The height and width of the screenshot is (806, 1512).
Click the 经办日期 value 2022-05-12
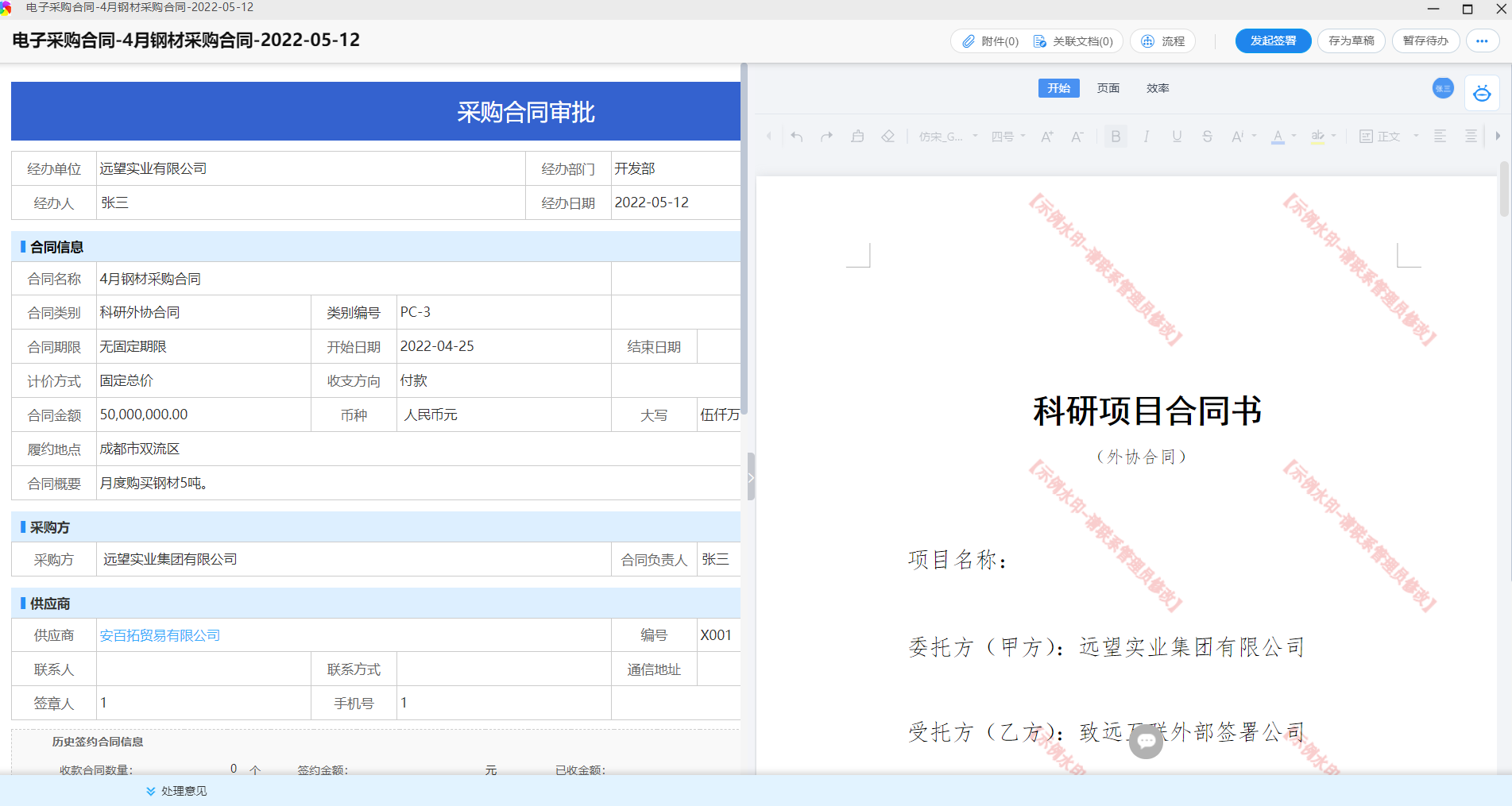(x=652, y=202)
